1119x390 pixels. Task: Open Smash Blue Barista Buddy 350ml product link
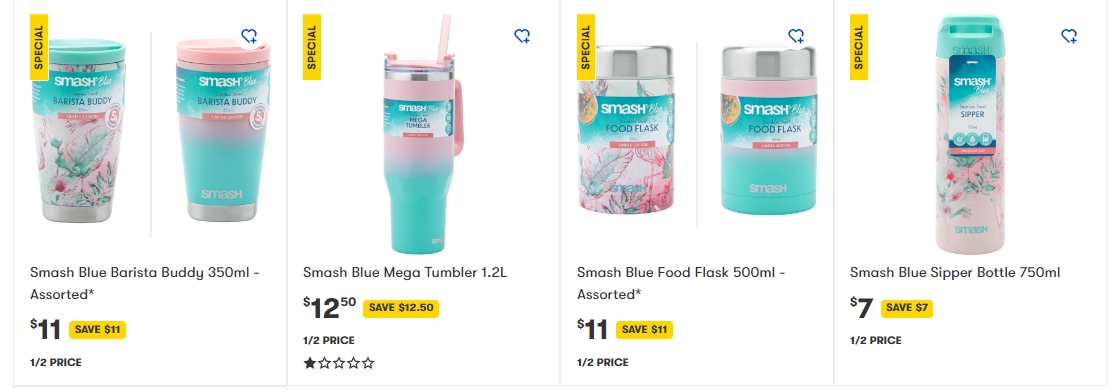pos(144,283)
